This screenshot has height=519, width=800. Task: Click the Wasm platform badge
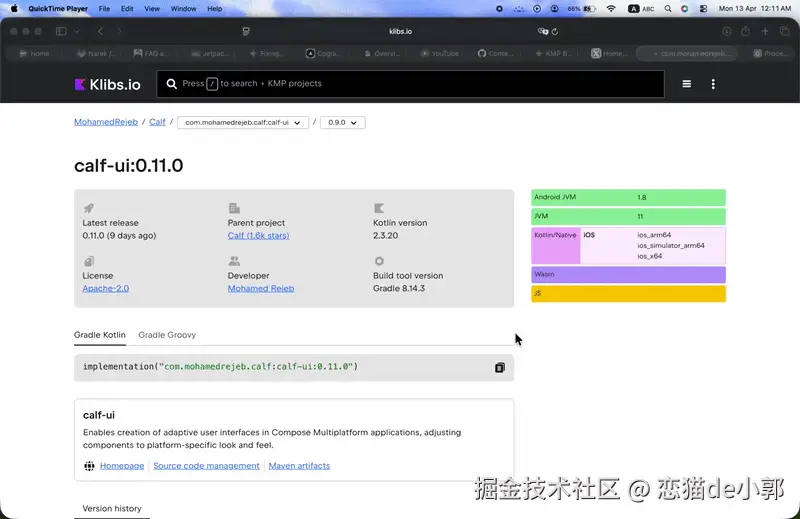coord(628,275)
